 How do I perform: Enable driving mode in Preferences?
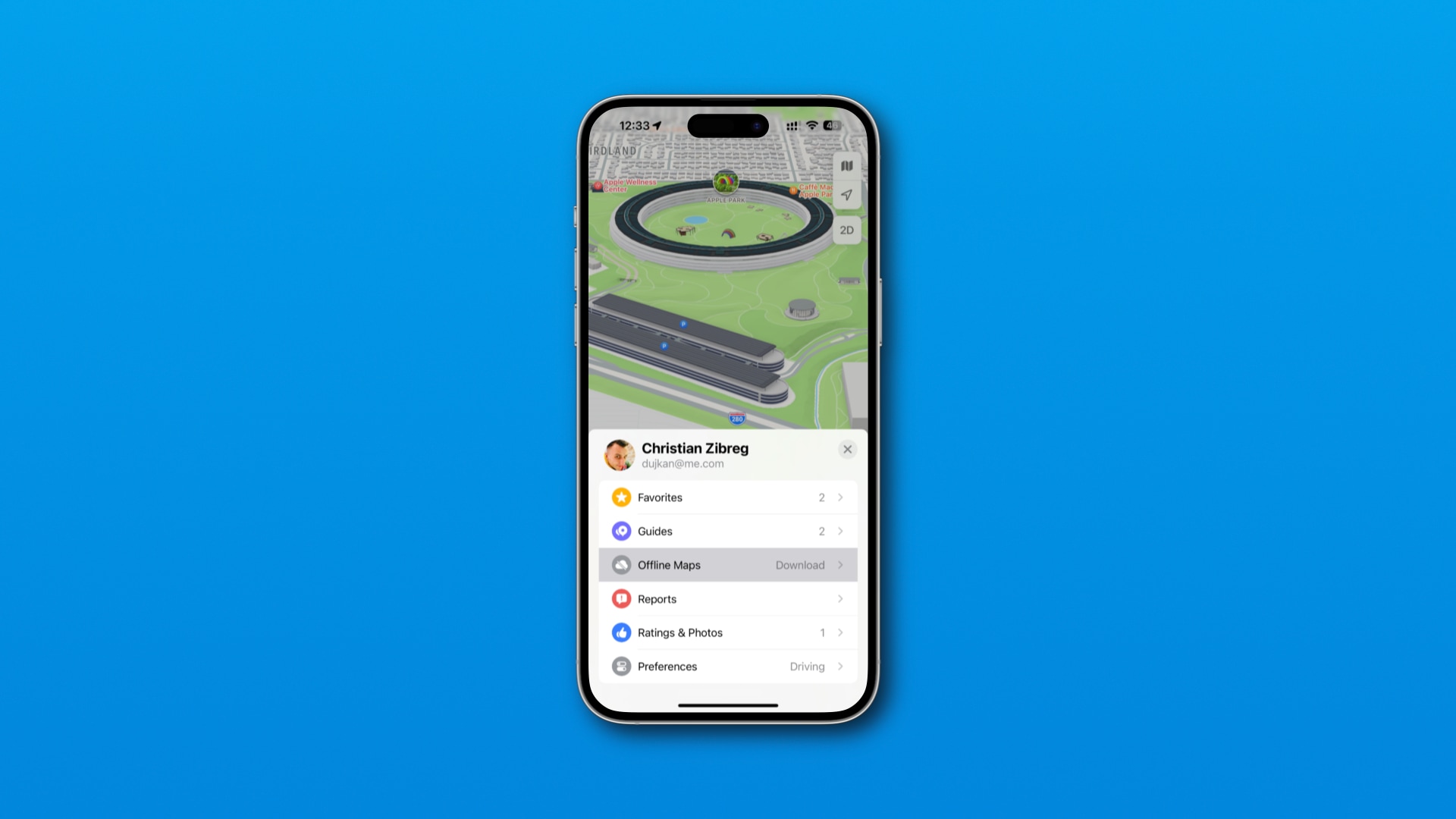coord(727,666)
